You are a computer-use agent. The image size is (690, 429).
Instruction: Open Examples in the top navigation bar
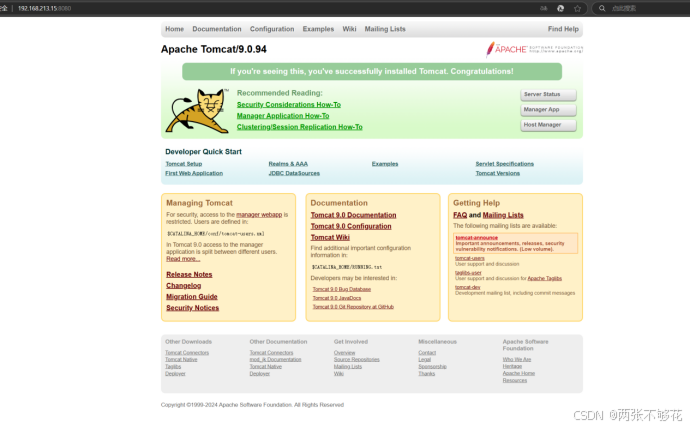click(x=318, y=29)
